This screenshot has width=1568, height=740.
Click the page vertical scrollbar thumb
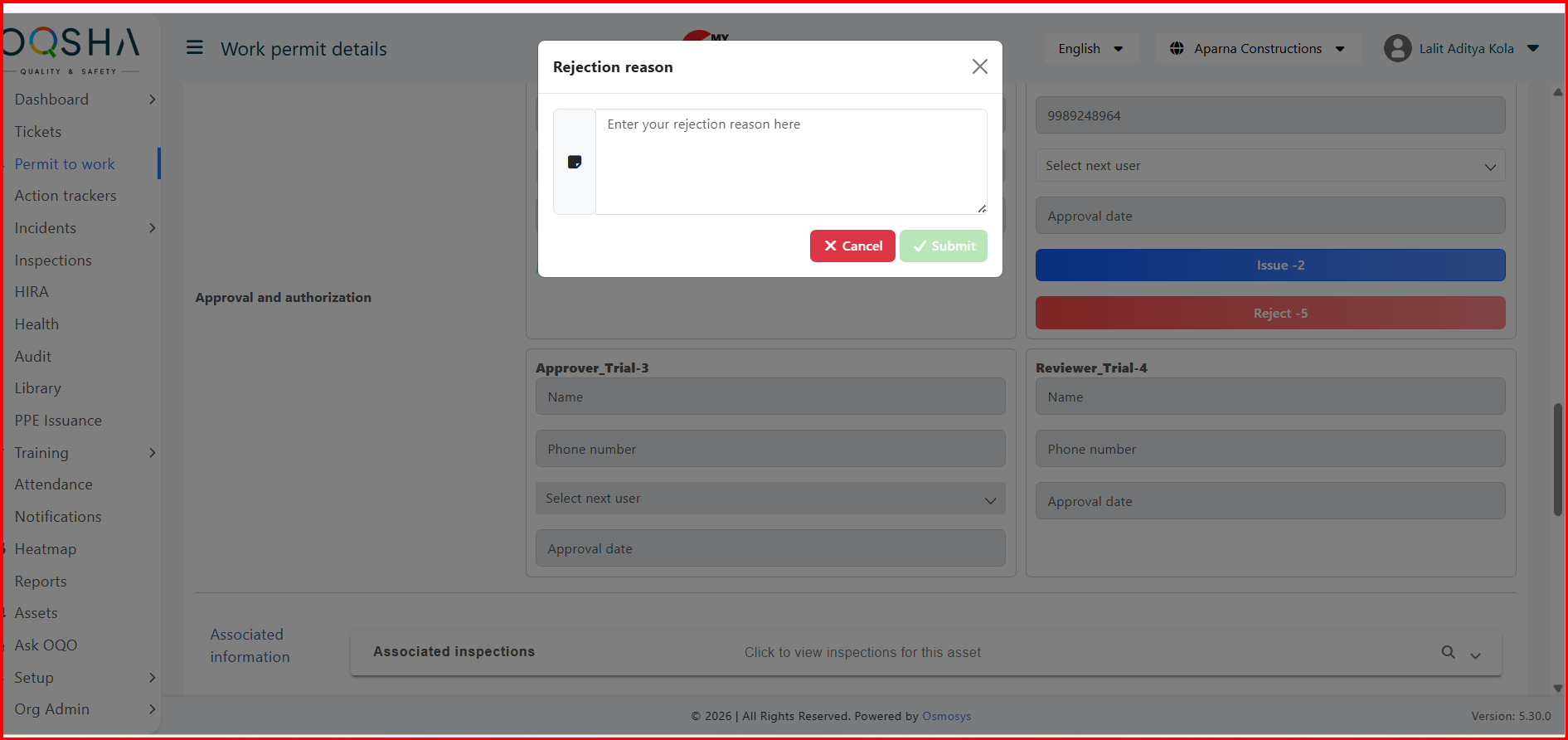1557,460
